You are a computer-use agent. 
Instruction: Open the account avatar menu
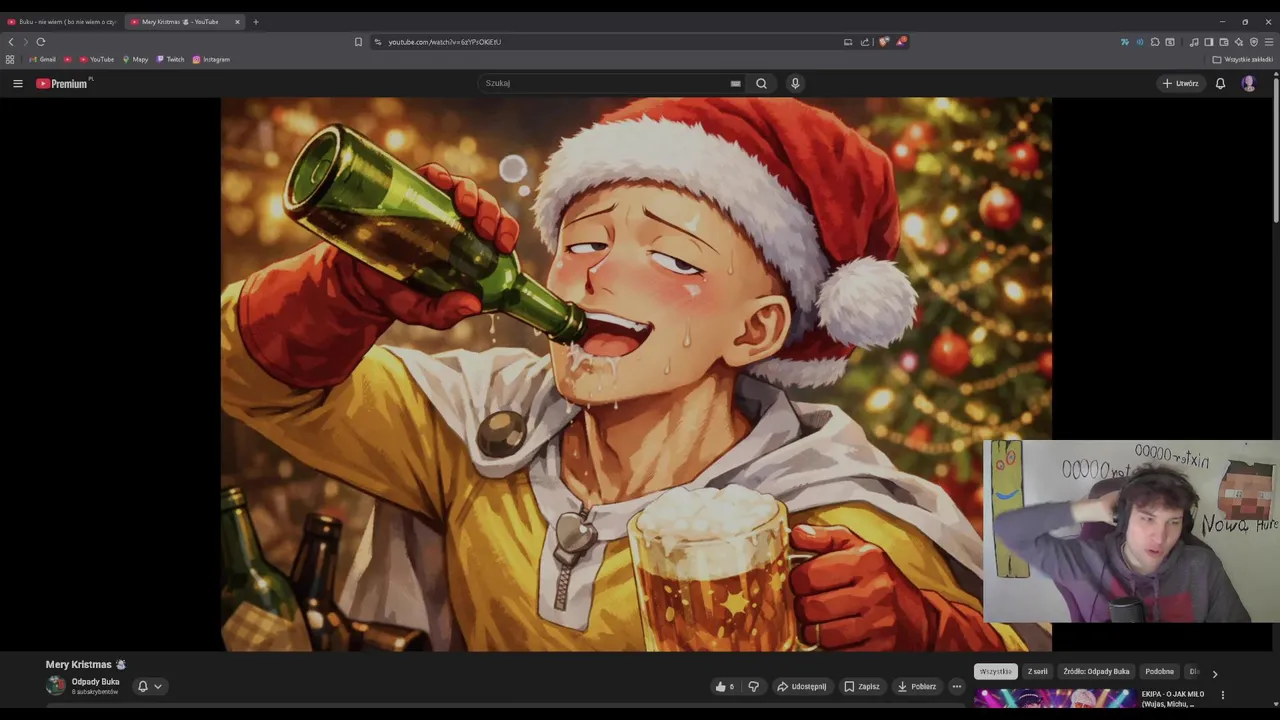1248,83
